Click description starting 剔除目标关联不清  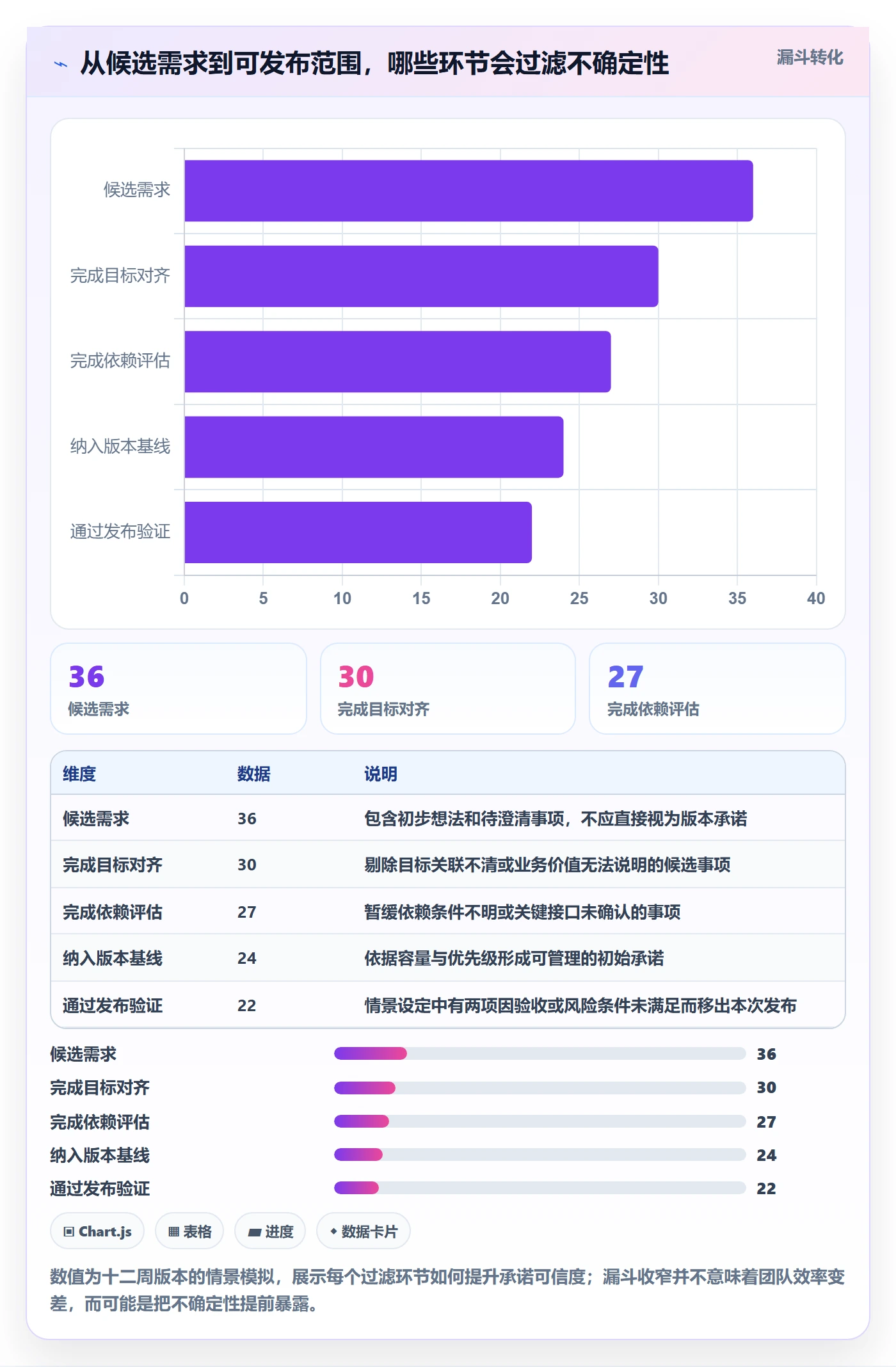tap(547, 865)
